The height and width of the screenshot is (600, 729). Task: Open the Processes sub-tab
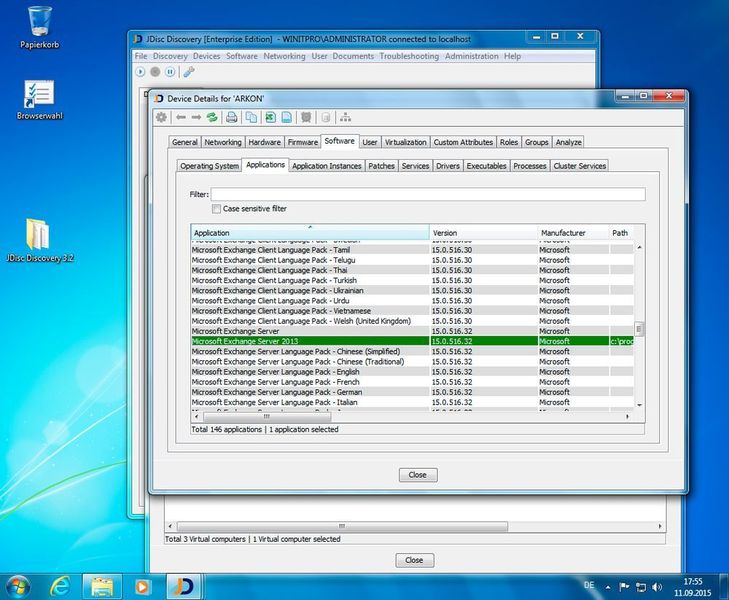[530, 166]
